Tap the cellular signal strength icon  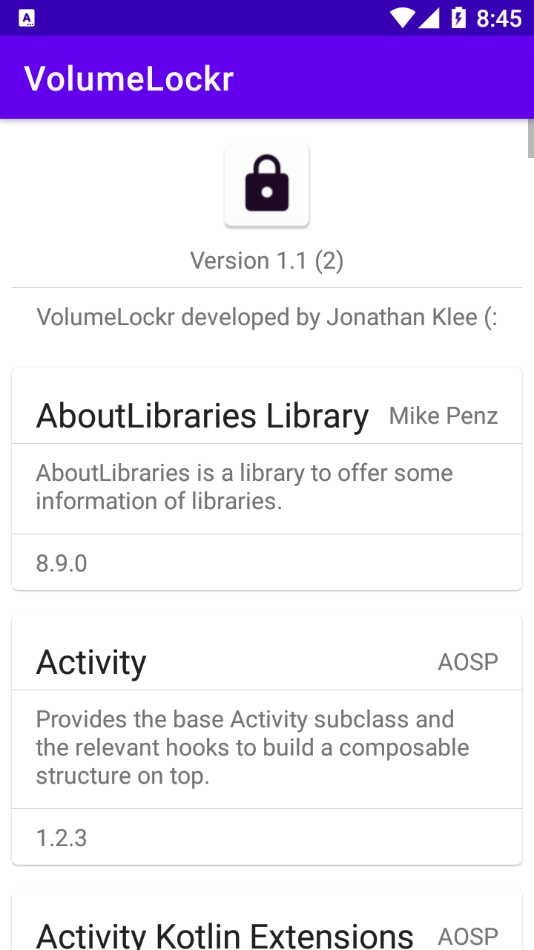[x=429, y=18]
